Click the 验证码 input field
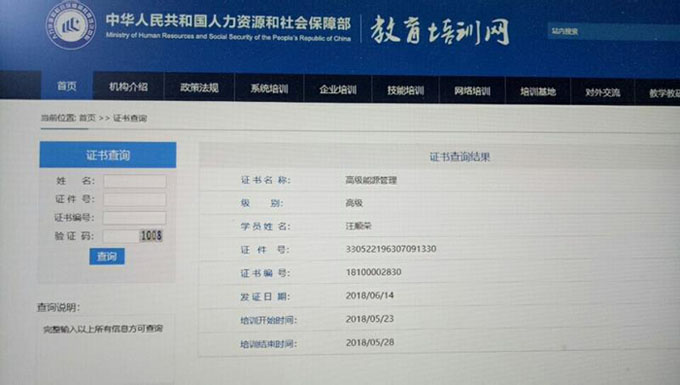 [x=121, y=236]
